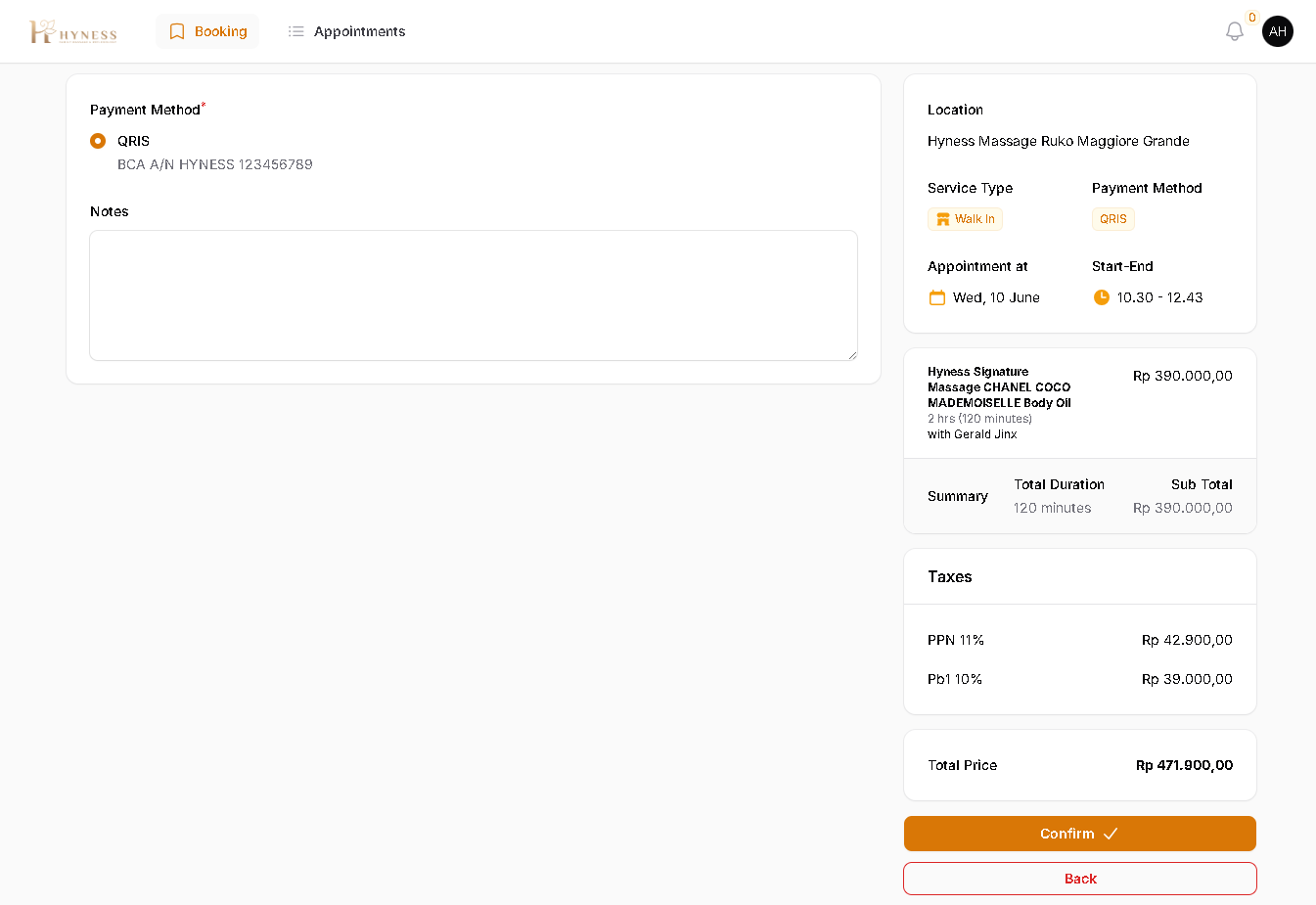Click the Booking bookmark icon
Viewport: 1316px width, 905px height.
click(177, 31)
